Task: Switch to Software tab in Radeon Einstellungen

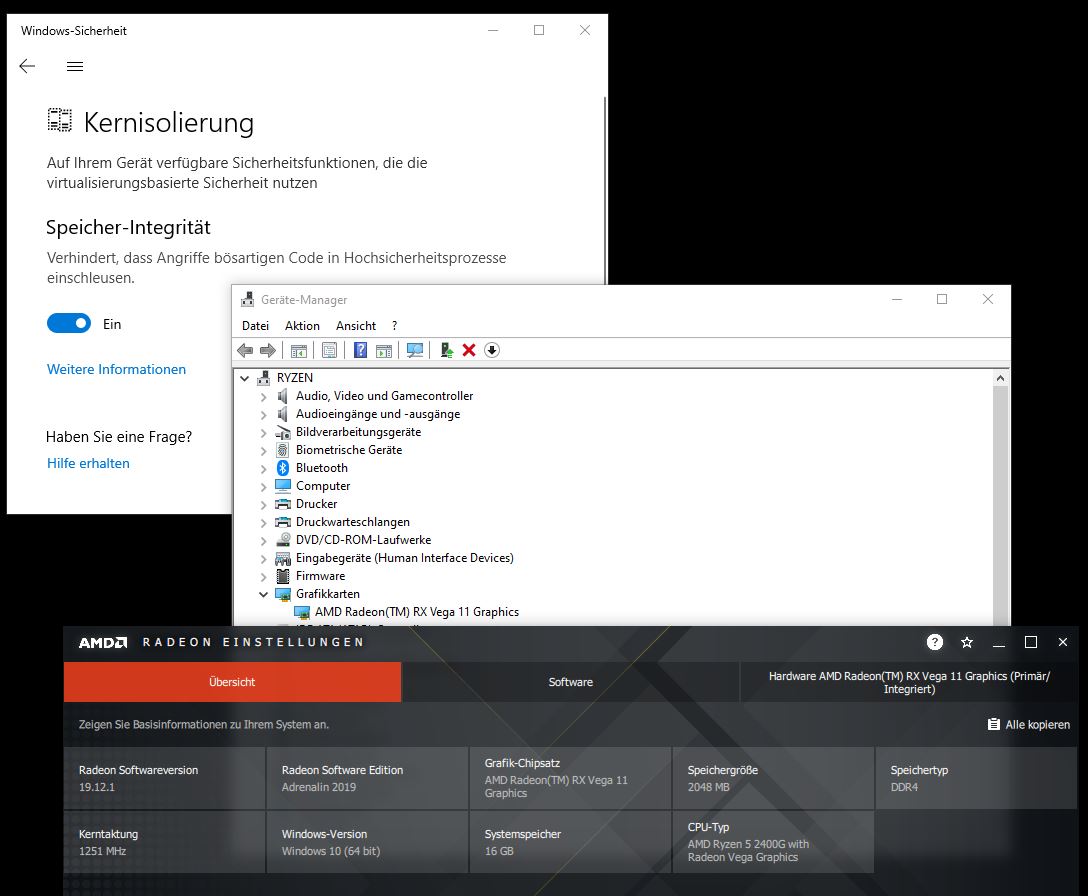Action: click(x=570, y=682)
